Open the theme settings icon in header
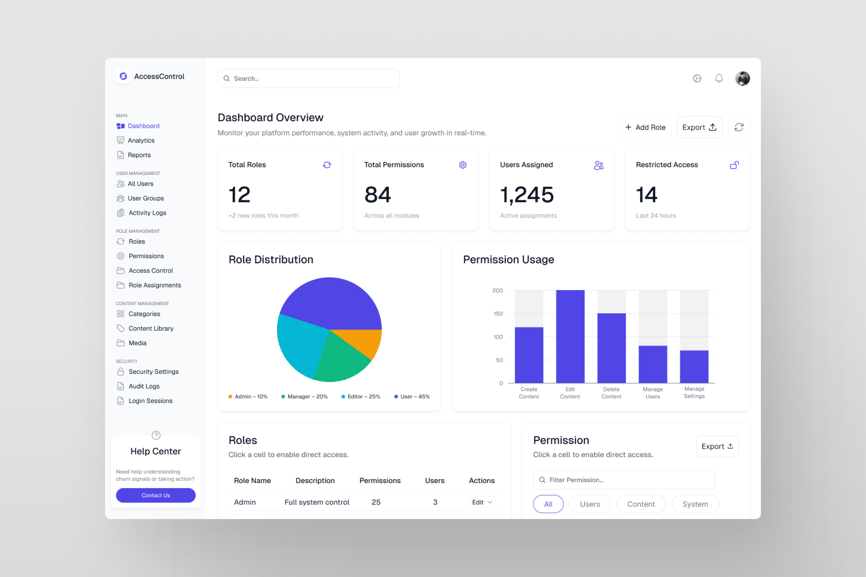This screenshot has height=577, width=866. click(697, 78)
